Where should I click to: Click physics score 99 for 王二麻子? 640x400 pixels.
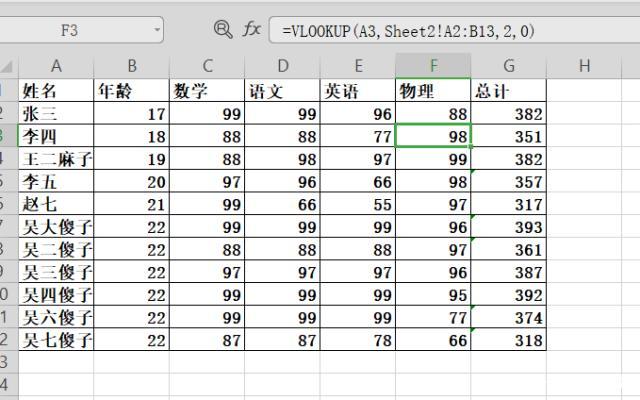pyautogui.click(x=433, y=158)
